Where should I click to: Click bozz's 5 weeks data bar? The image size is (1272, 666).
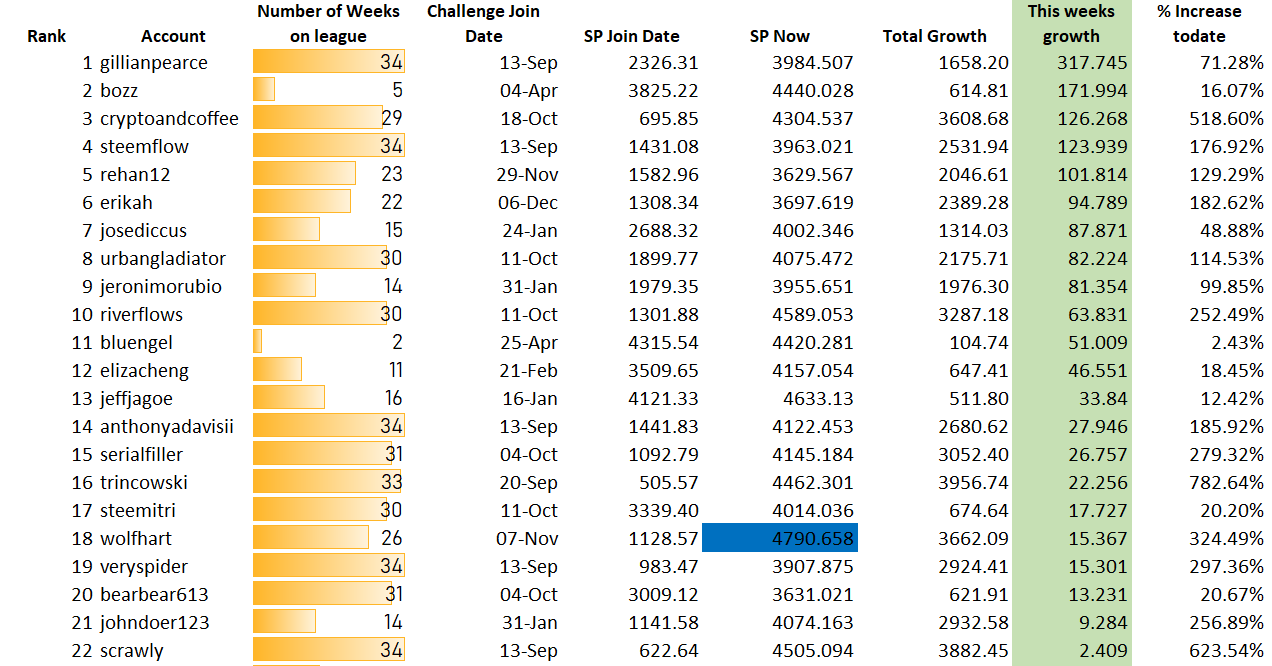coord(264,90)
